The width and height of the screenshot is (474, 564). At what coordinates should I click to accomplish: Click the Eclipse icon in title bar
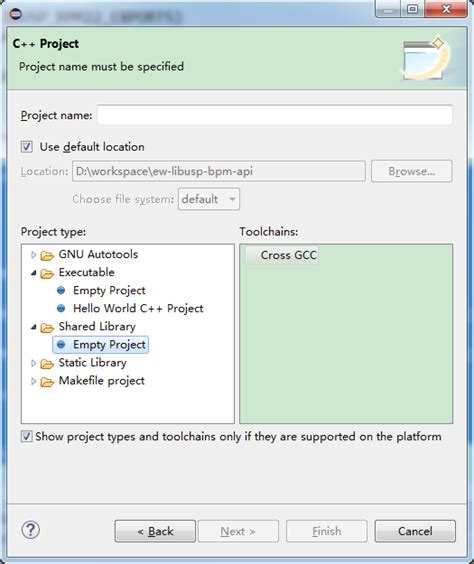pos(15,14)
